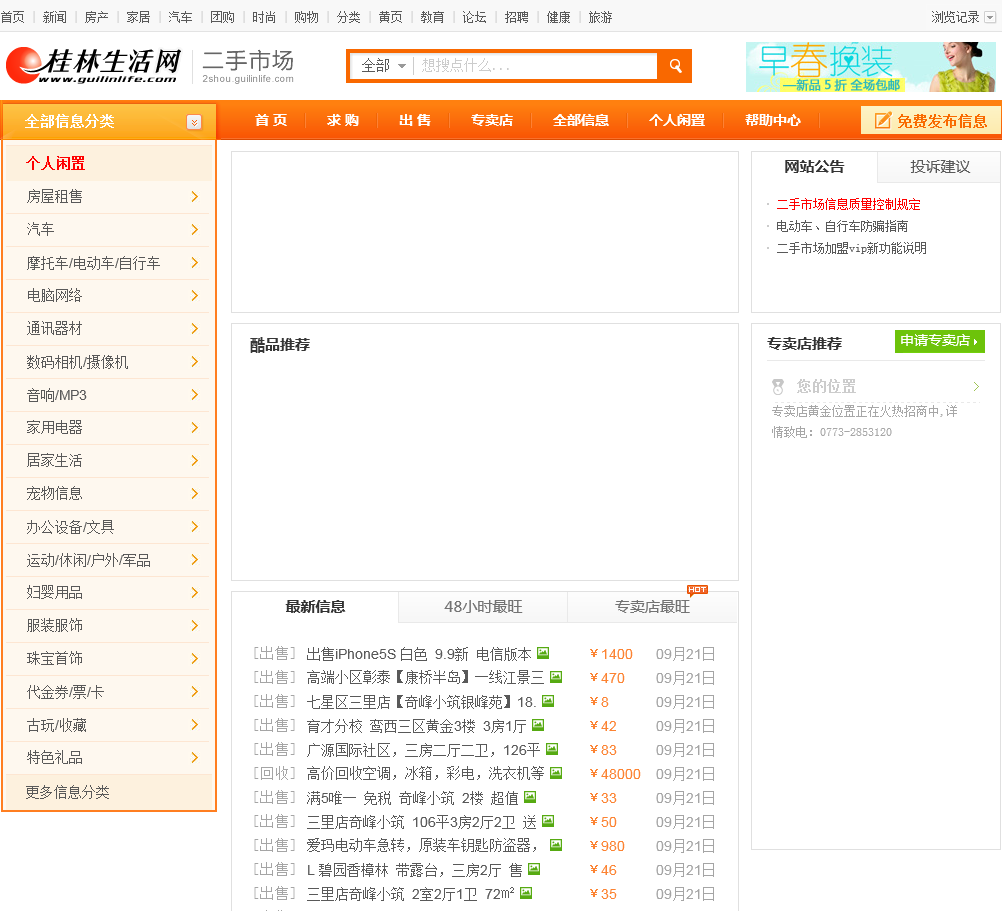
Task: Expand the 音响/MP3 category chevron
Action: (195, 395)
